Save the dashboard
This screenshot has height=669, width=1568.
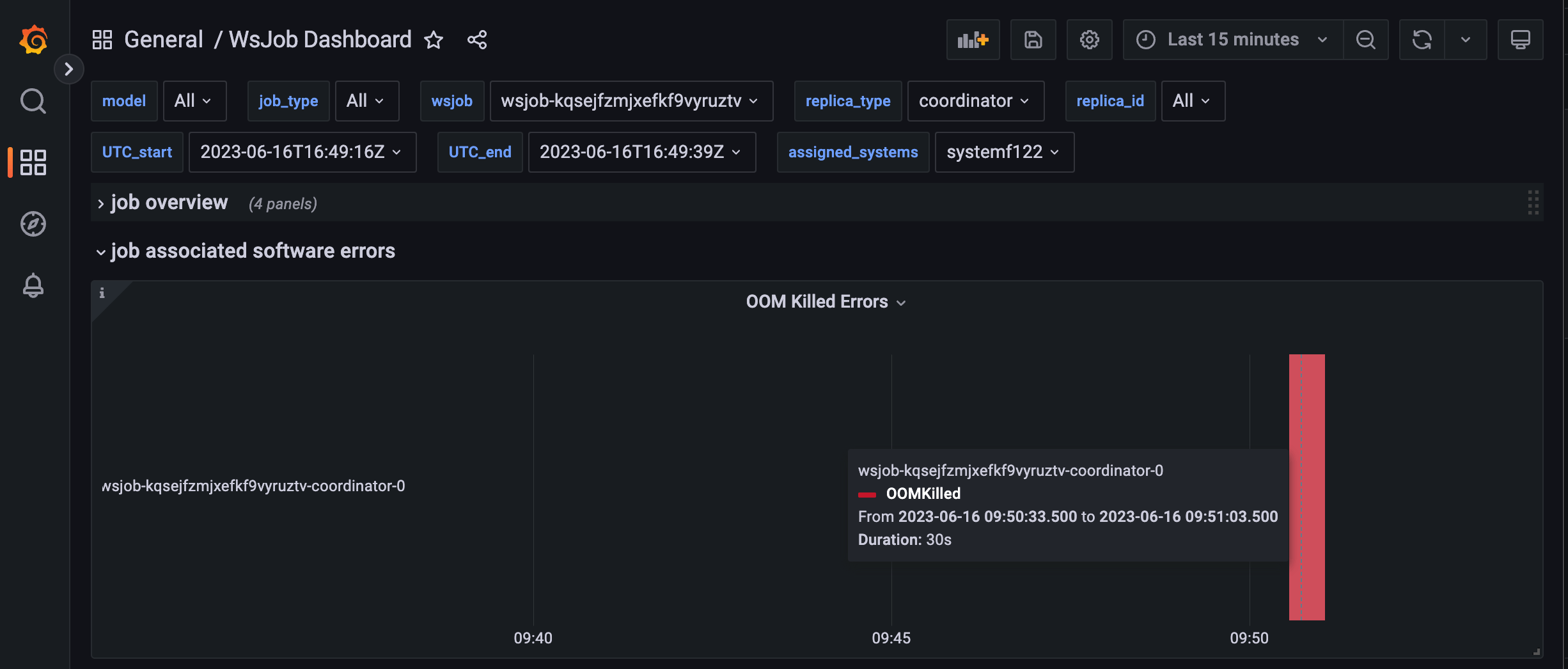pyautogui.click(x=1033, y=40)
